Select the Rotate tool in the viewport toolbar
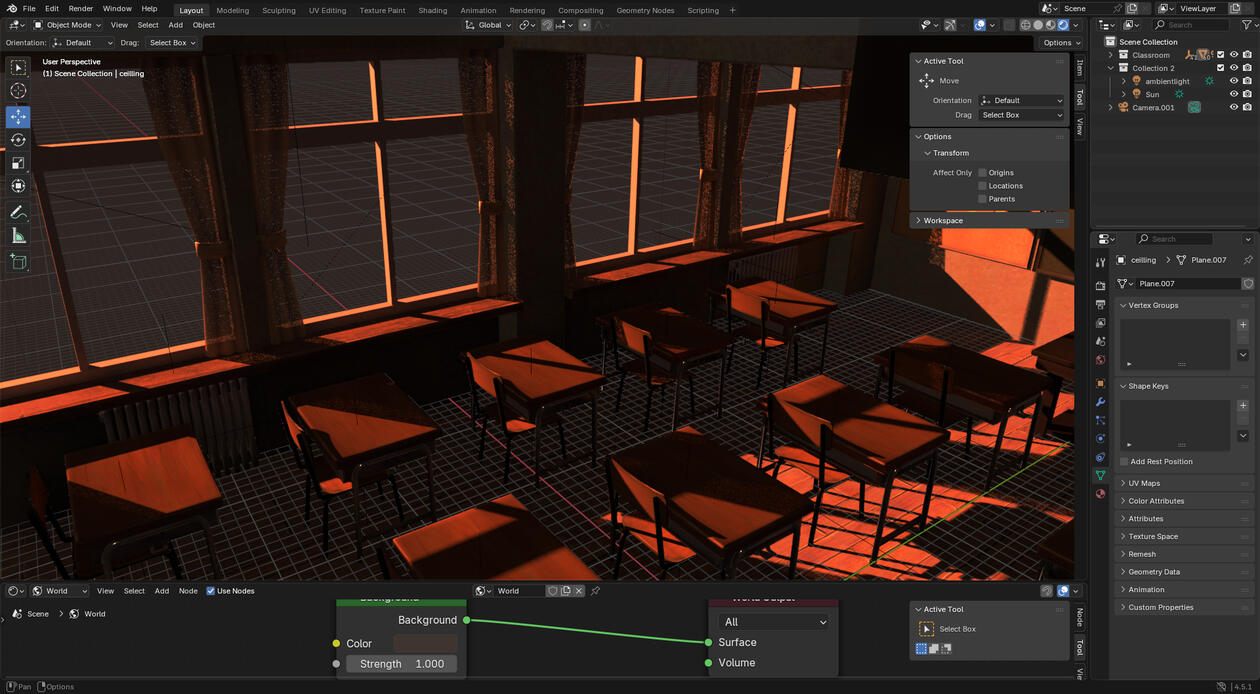 click(x=18, y=140)
